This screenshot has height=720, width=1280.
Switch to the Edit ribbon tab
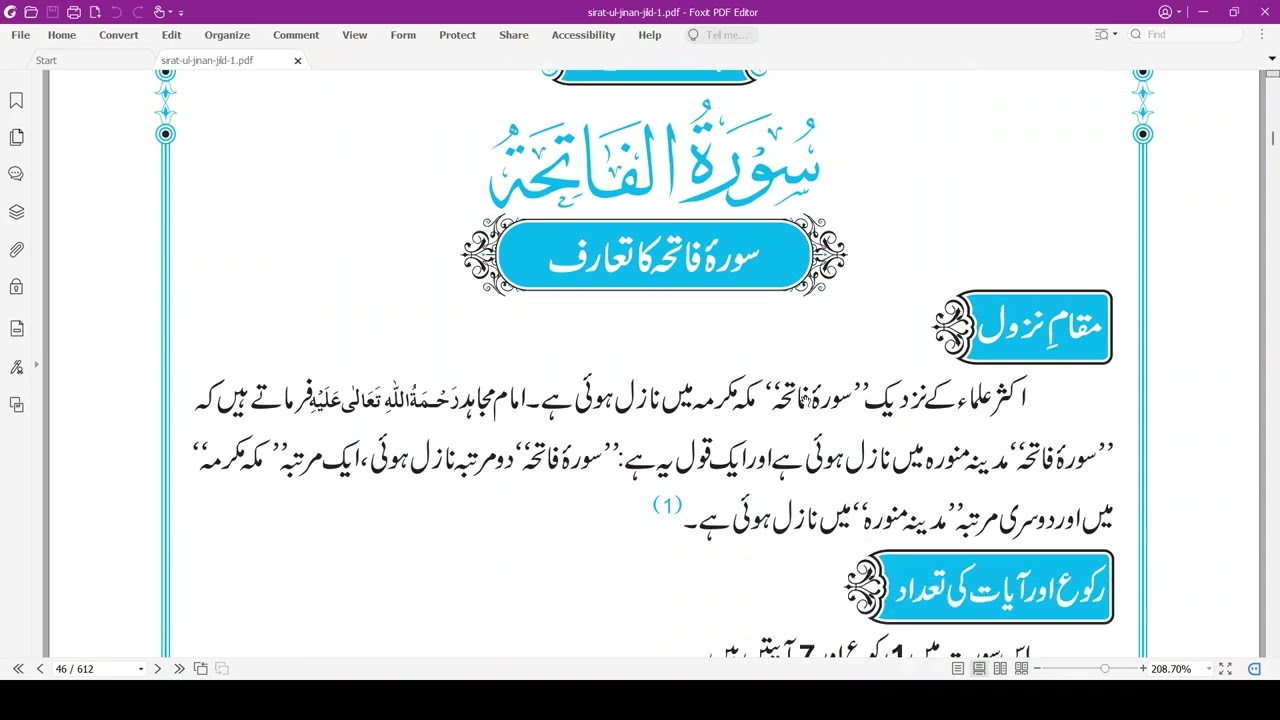[x=172, y=35]
